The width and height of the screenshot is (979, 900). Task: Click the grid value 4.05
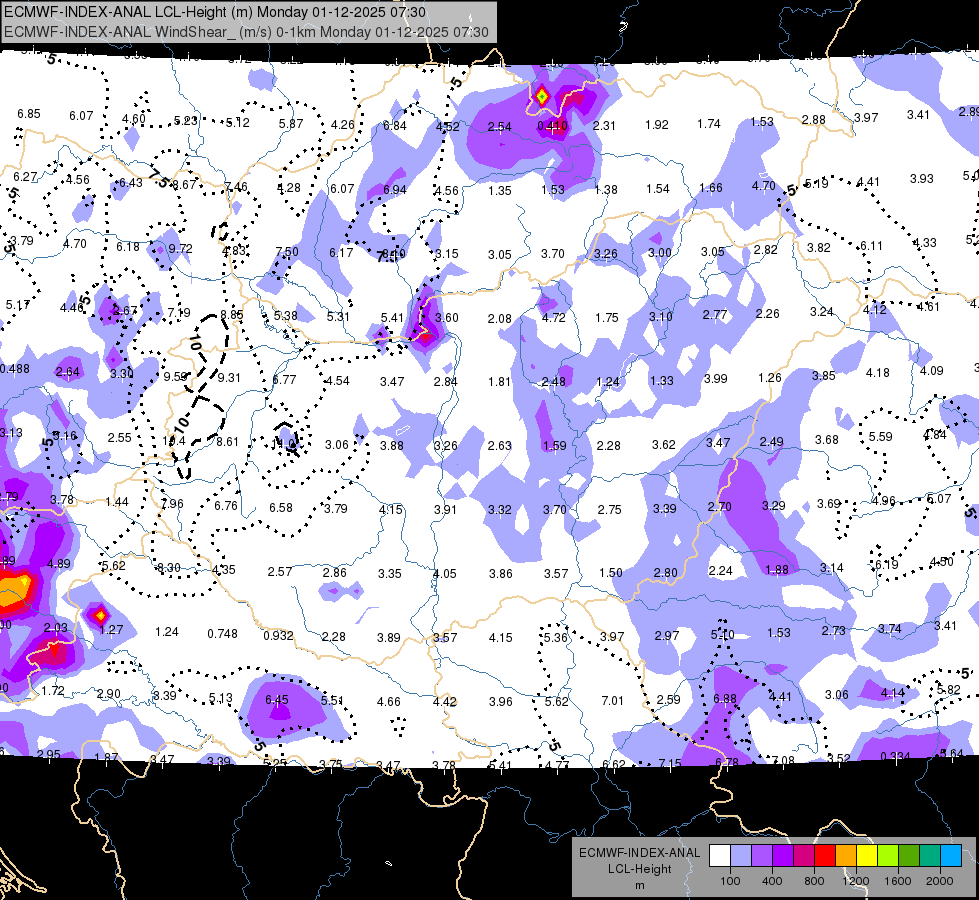(445, 573)
